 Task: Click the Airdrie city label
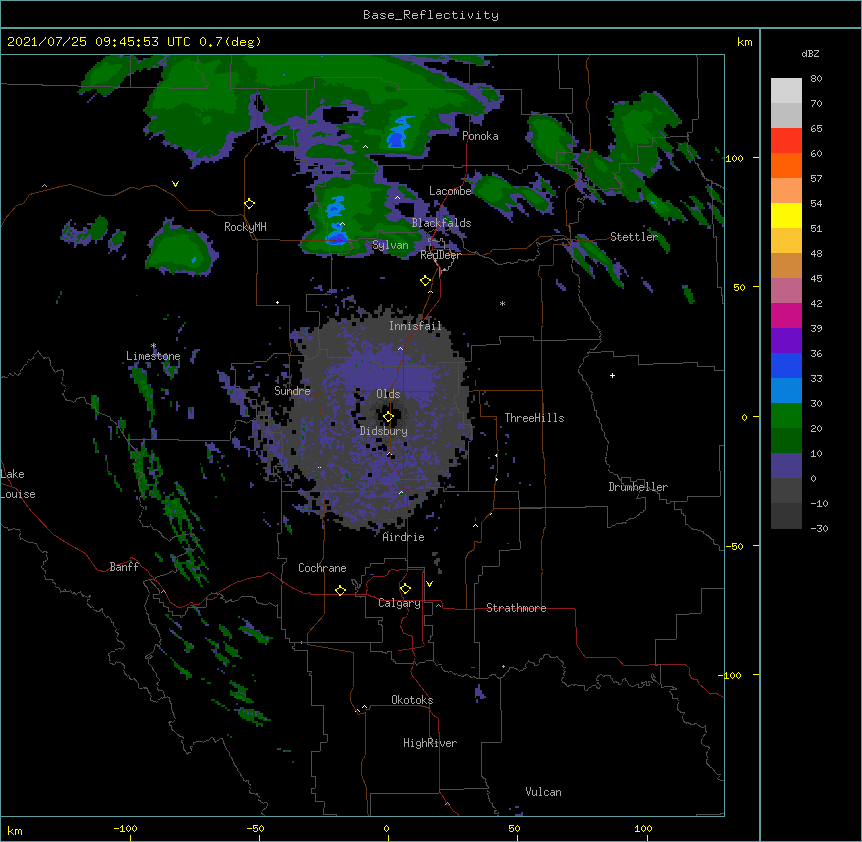(x=404, y=537)
